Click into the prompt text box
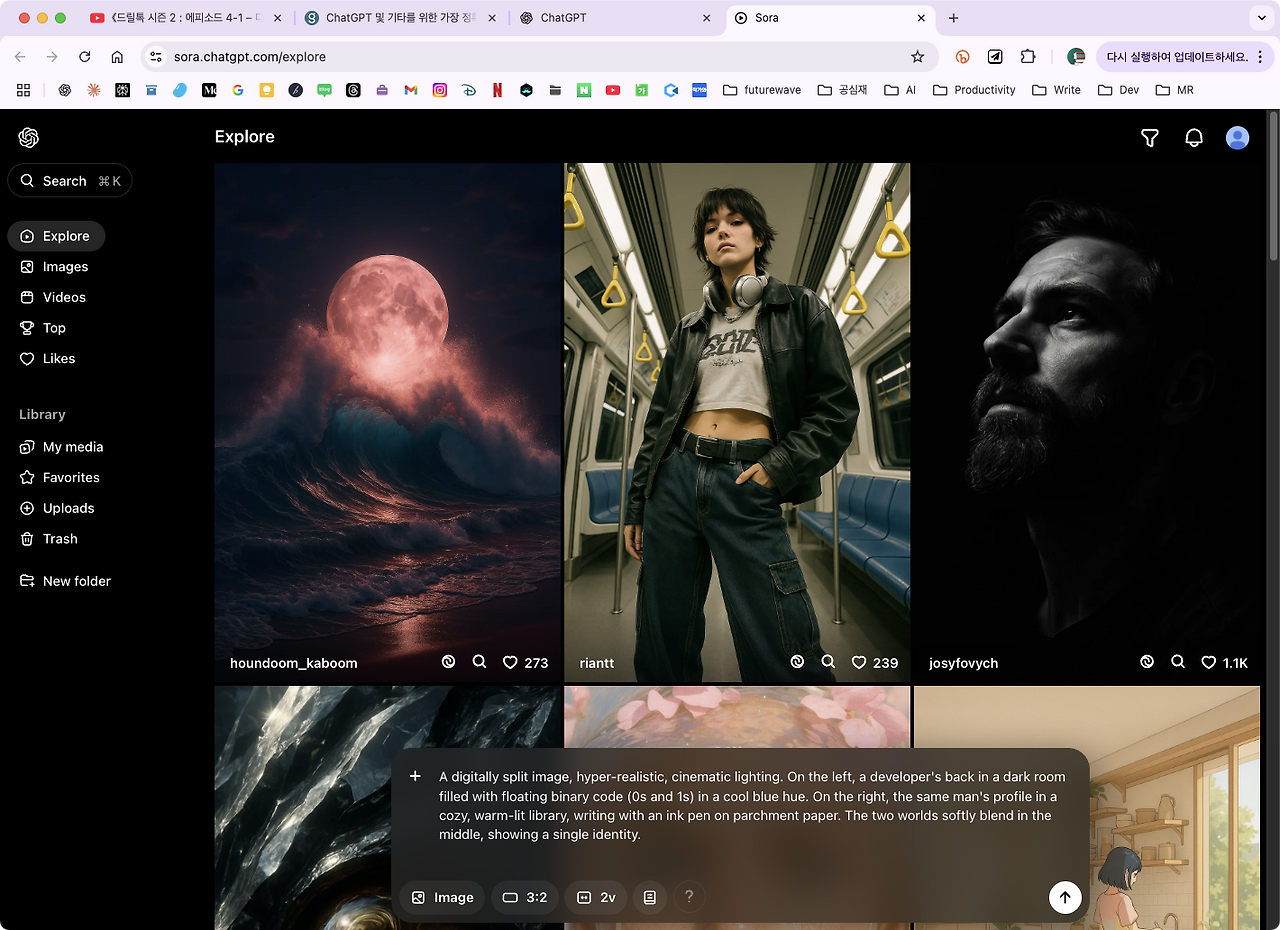 752,805
